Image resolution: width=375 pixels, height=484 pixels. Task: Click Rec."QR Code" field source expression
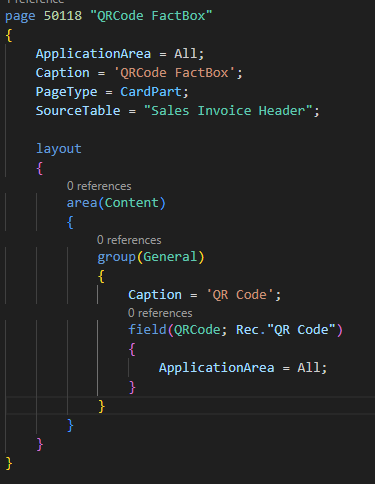tap(286, 330)
